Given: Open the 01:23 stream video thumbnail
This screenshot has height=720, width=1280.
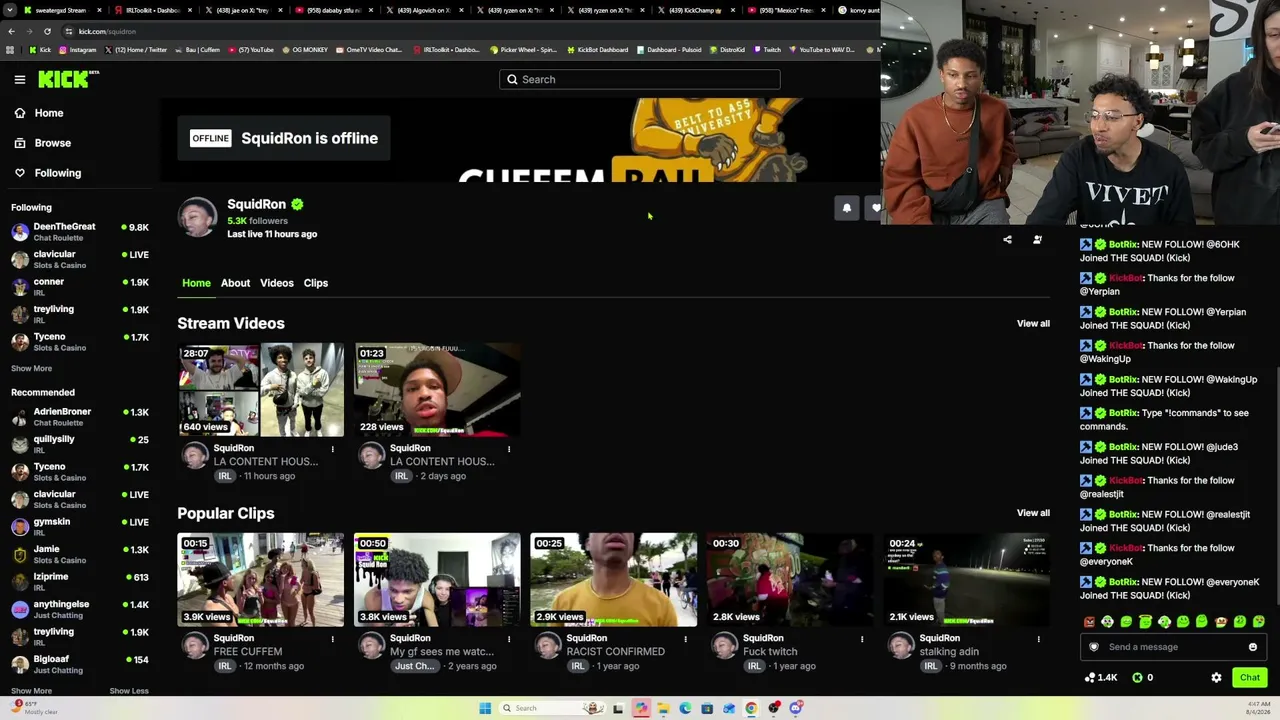Looking at the screenshot, I should [437, 390].
